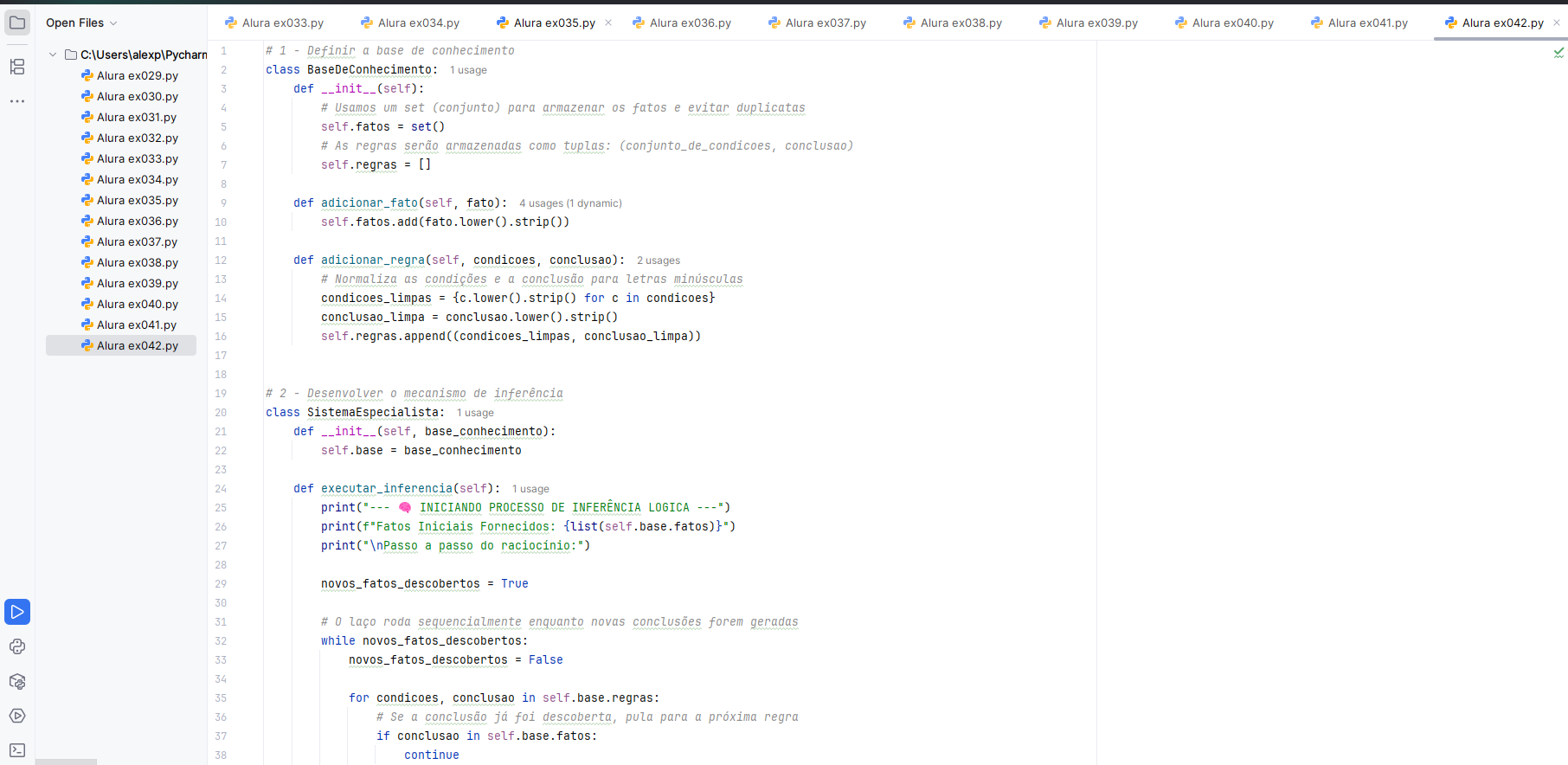
Task: Switch to the Alura ex034.py tab
Action: pos(410,22)
